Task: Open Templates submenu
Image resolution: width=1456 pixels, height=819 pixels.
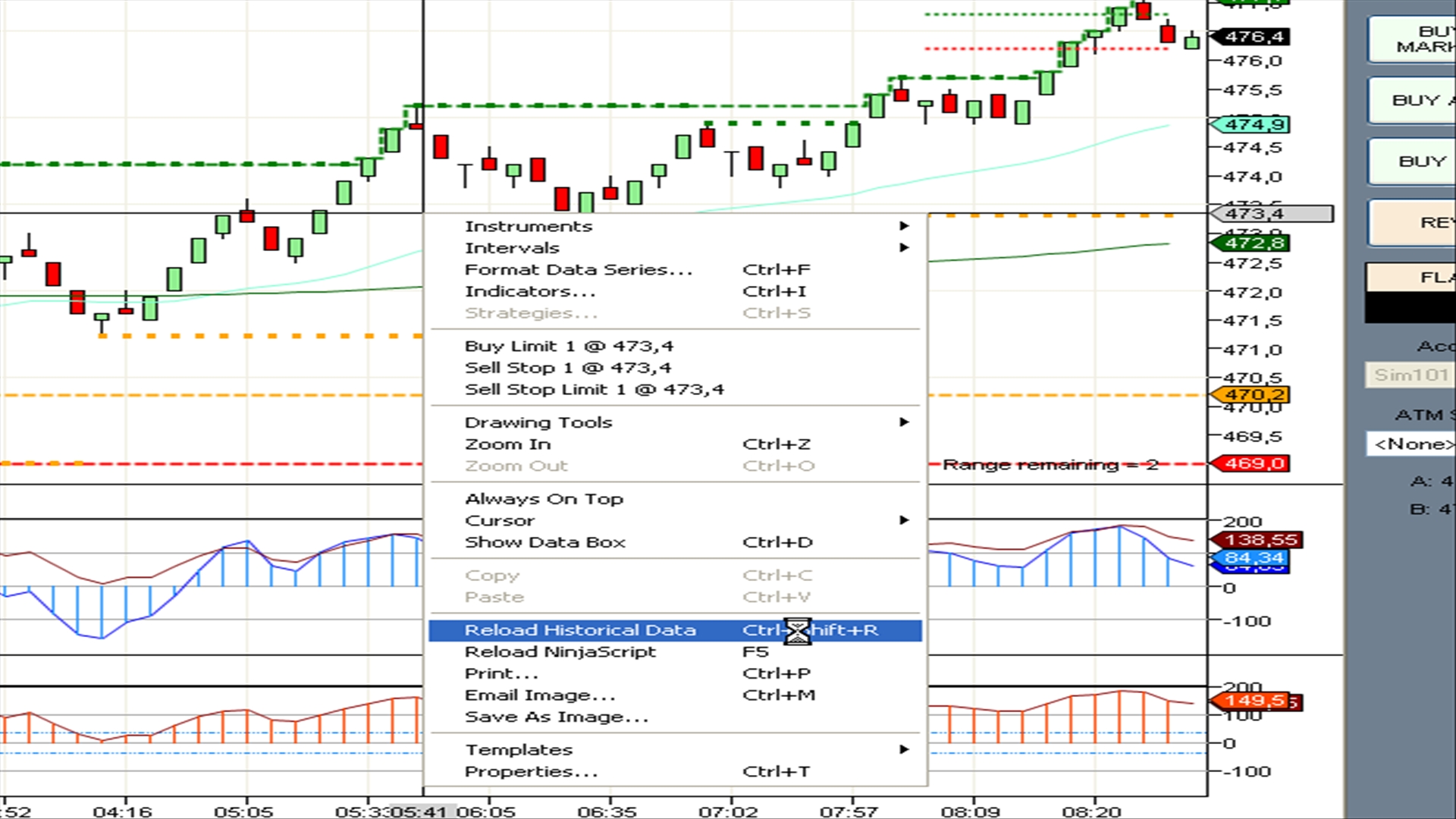Action: 519,750
